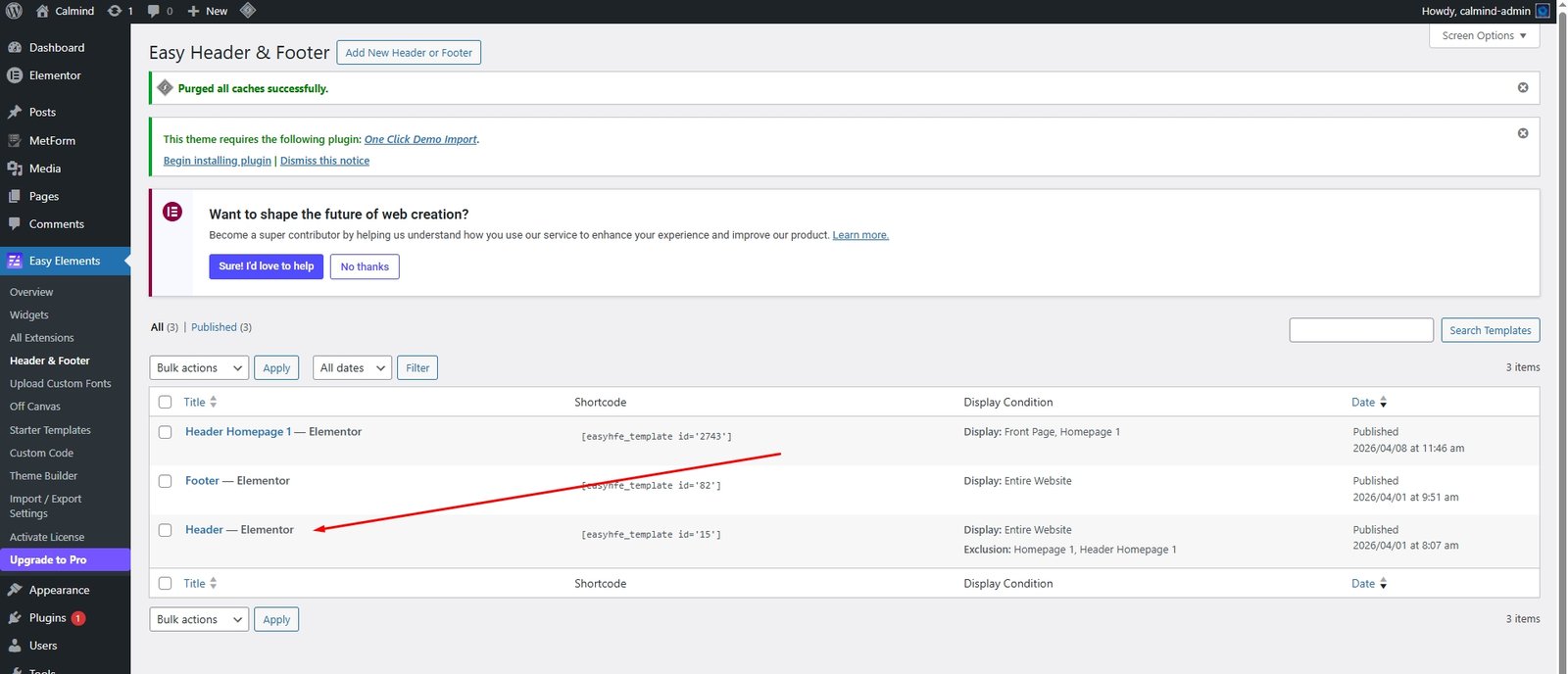Expand the Screen Options panel

(x=1484, y=36)
